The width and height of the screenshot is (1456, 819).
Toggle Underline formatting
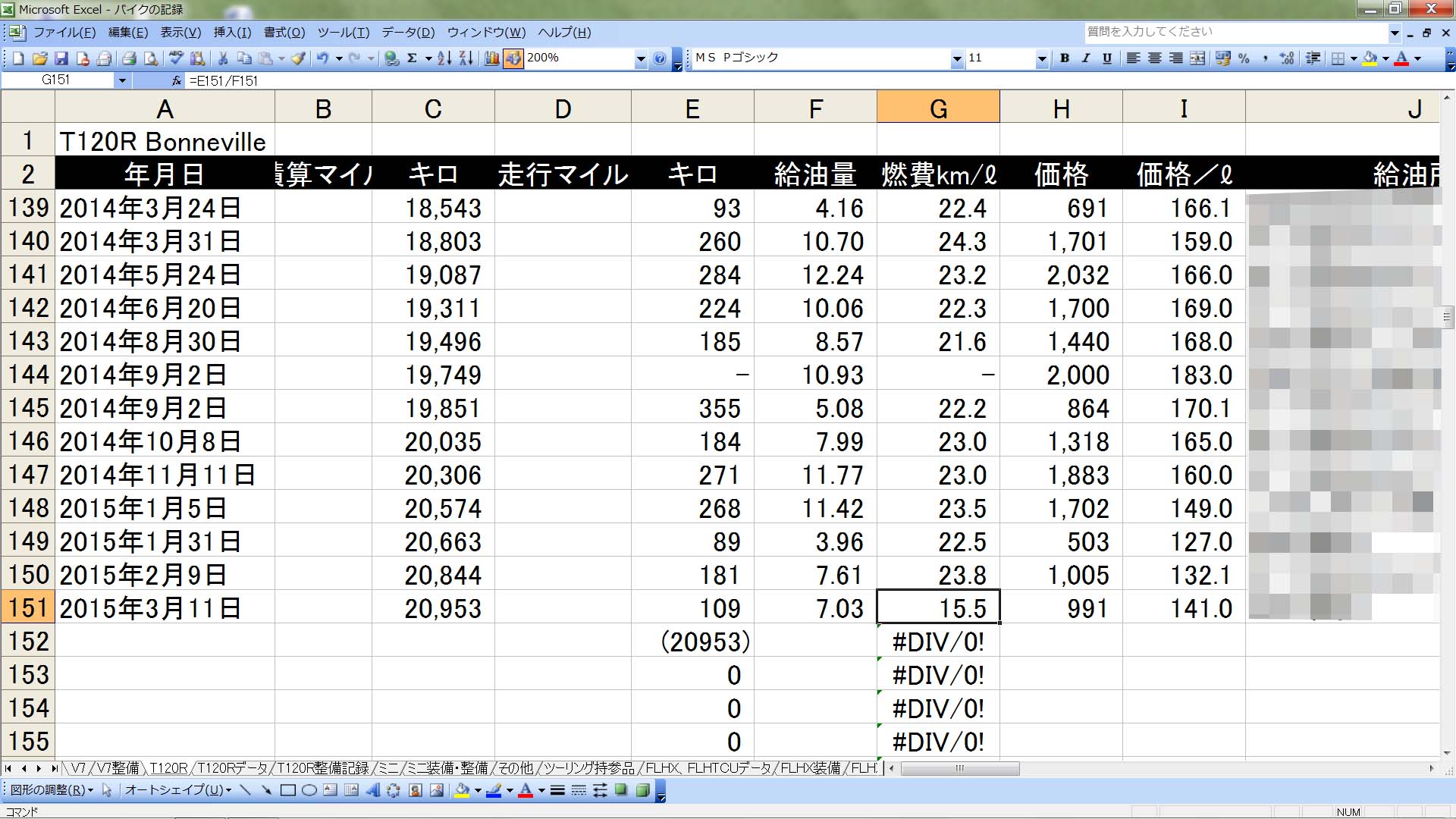click(1107, 58)
